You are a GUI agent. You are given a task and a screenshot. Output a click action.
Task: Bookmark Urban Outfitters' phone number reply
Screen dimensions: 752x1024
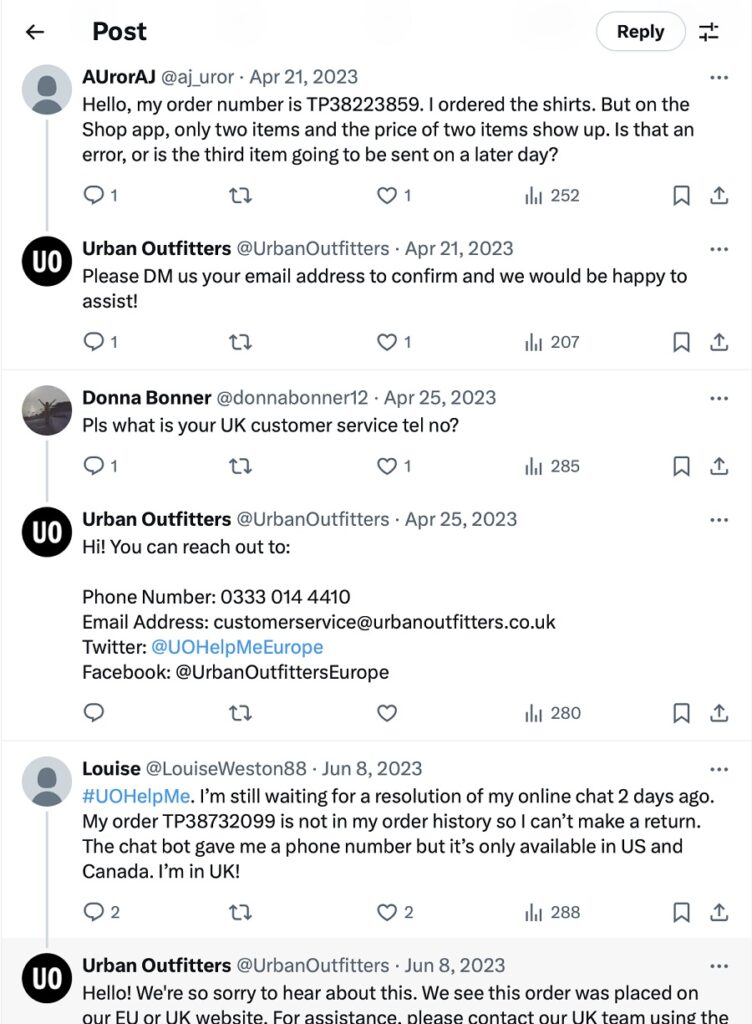(681, 713)
